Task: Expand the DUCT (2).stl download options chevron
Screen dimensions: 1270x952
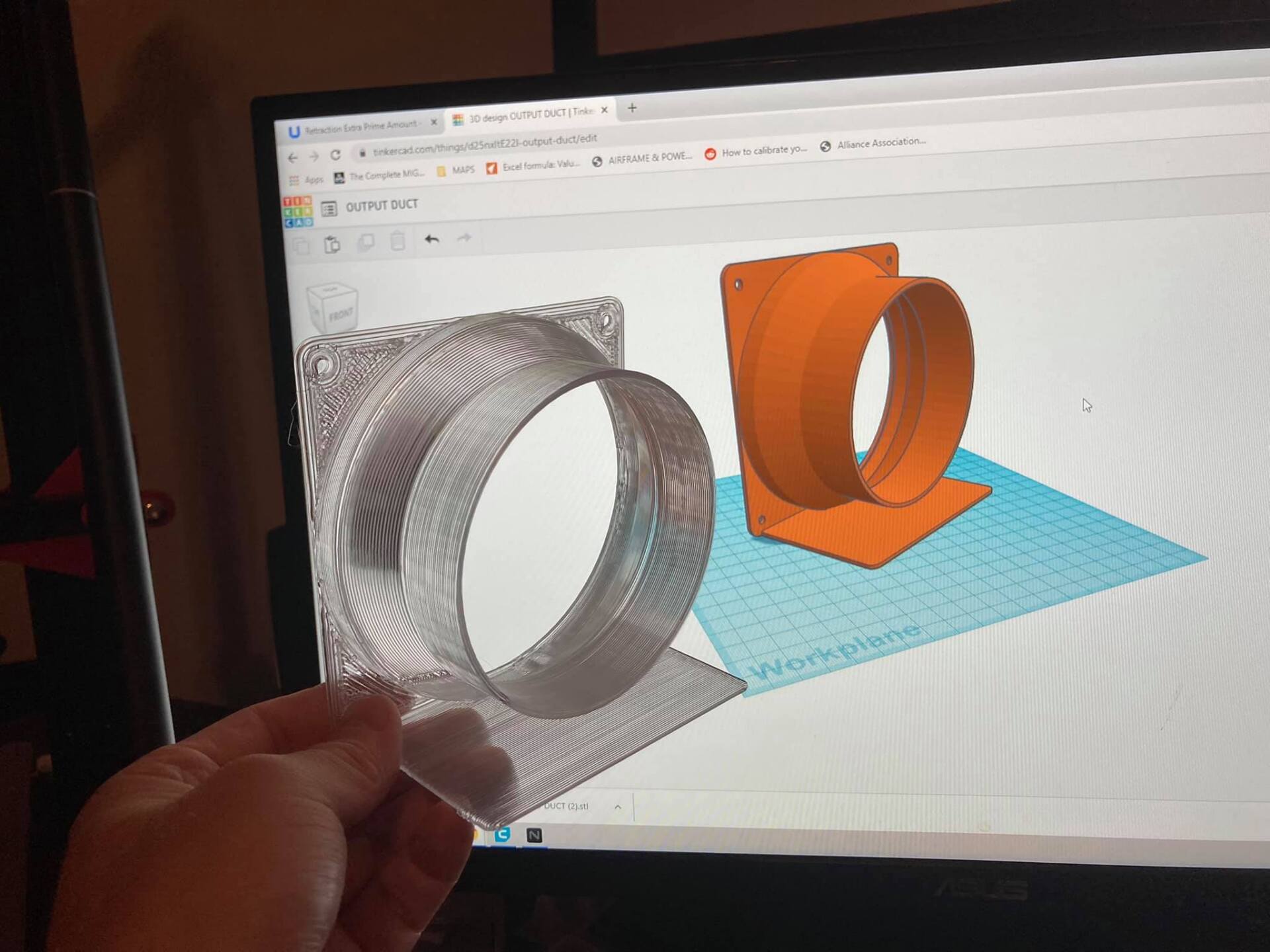Action: coord(617,807)
